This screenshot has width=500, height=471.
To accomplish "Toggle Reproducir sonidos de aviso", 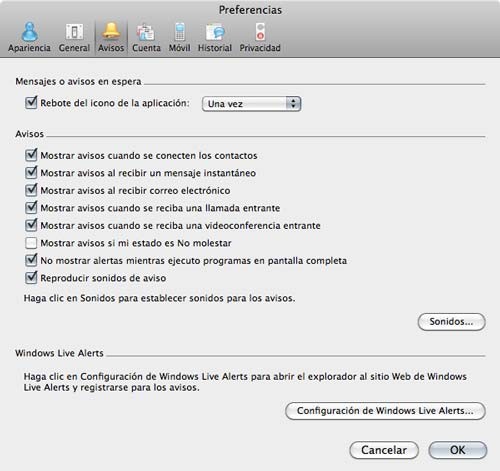I will (31, 277).
